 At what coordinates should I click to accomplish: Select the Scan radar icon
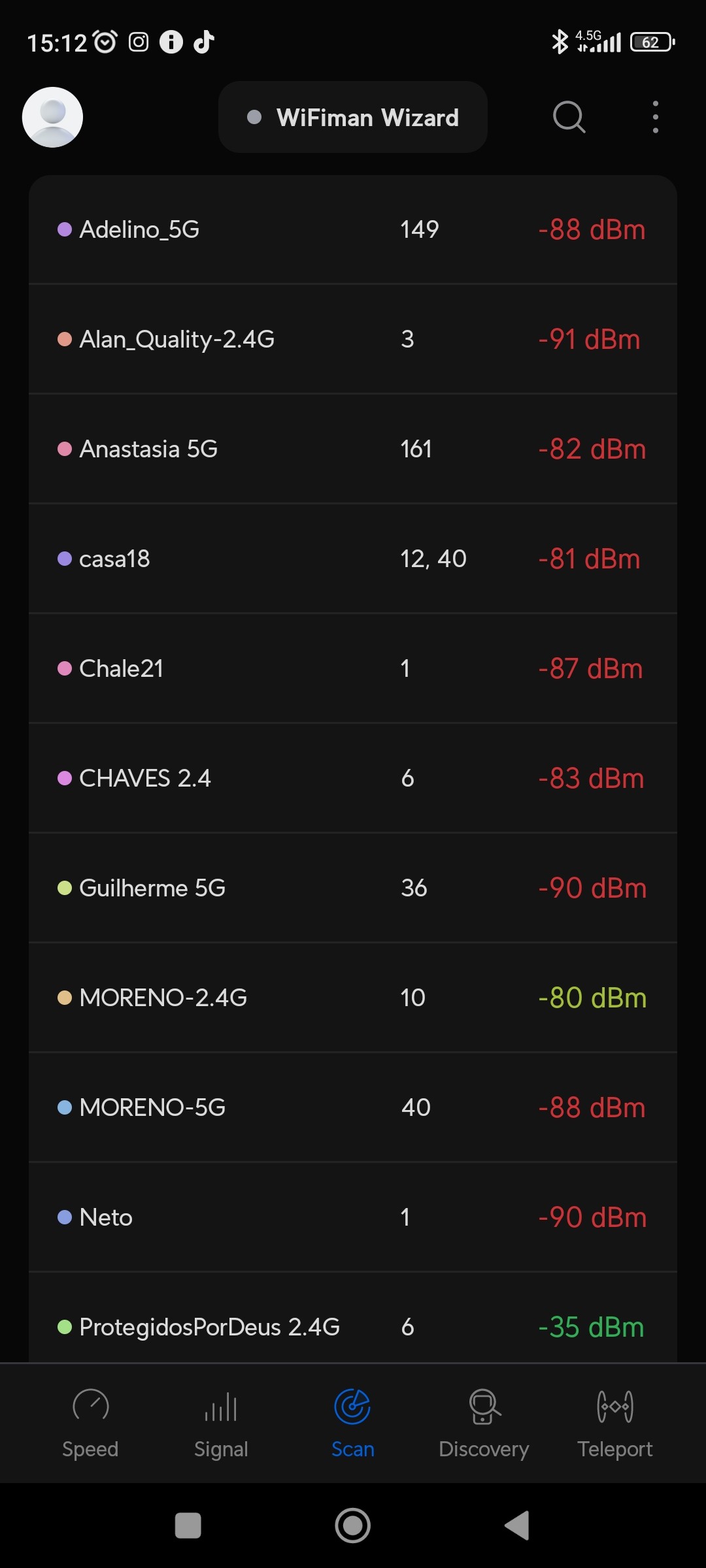[x=352, y=1407]
